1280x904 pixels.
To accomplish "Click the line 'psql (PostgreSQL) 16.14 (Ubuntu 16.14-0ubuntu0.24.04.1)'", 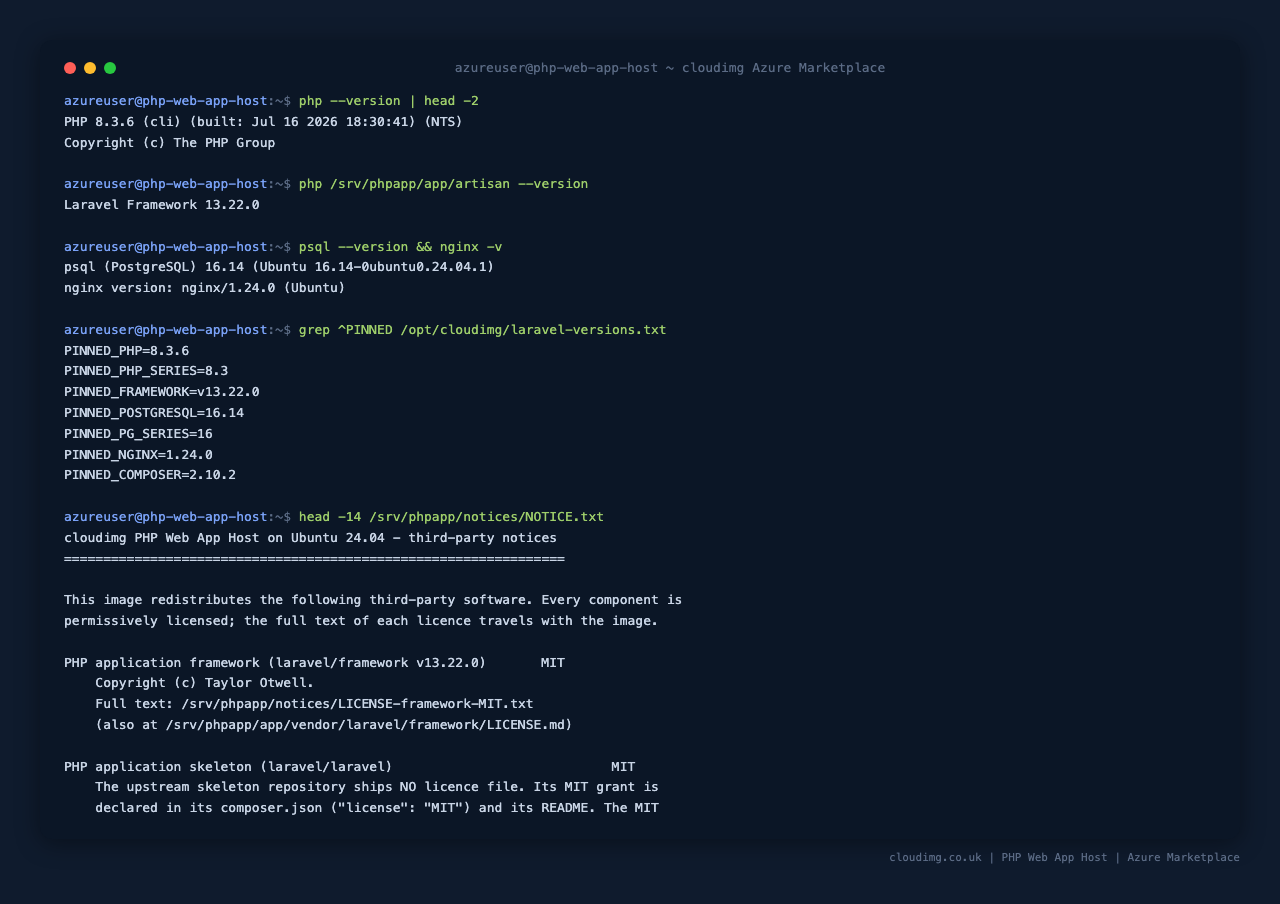I will click(279, 267).
